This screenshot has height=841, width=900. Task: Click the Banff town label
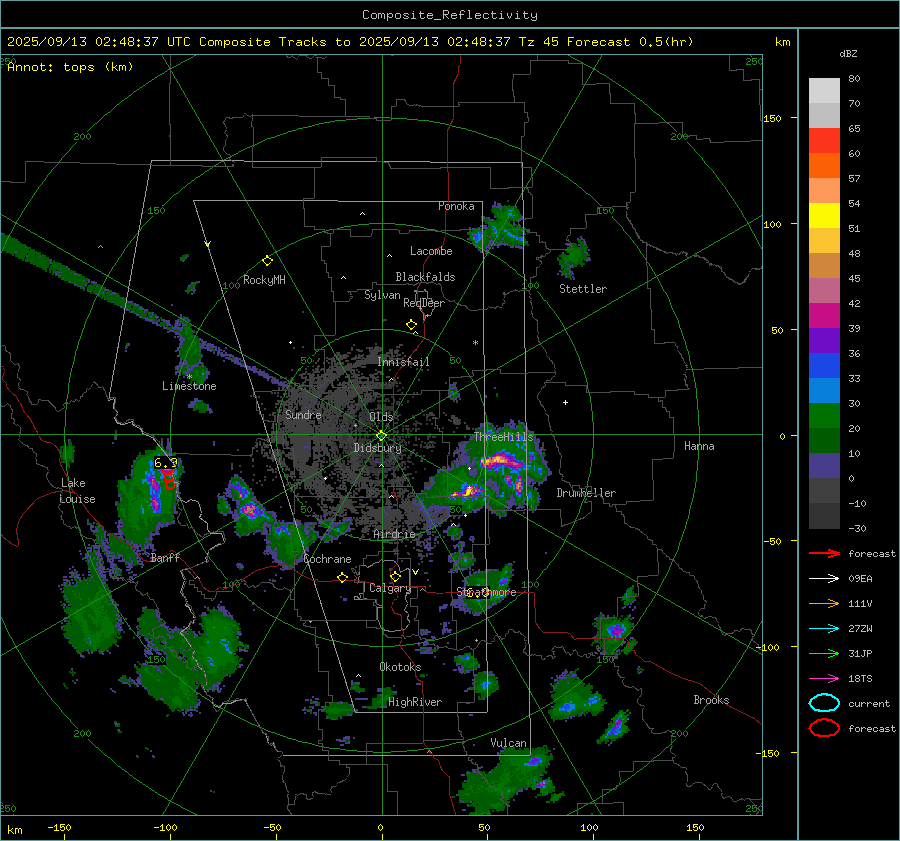coord(165,558)
